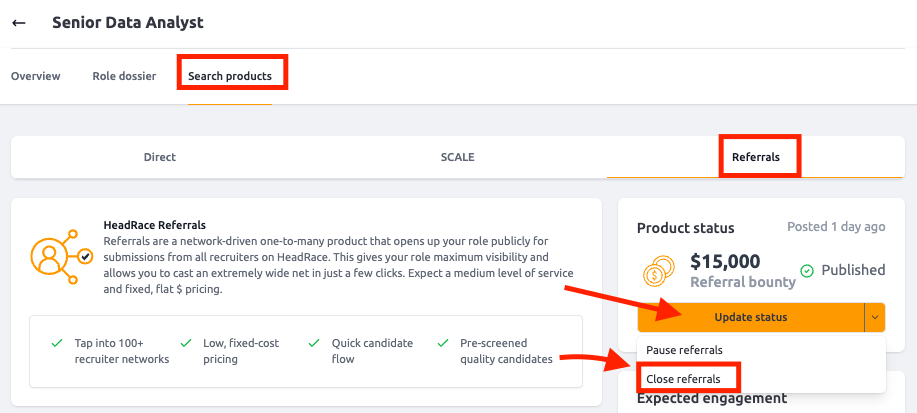917x413 pixels.
Task: Click checkmark beside Pre-screened quality candidates
Action: pyautogui.click(x=443, y=343)
